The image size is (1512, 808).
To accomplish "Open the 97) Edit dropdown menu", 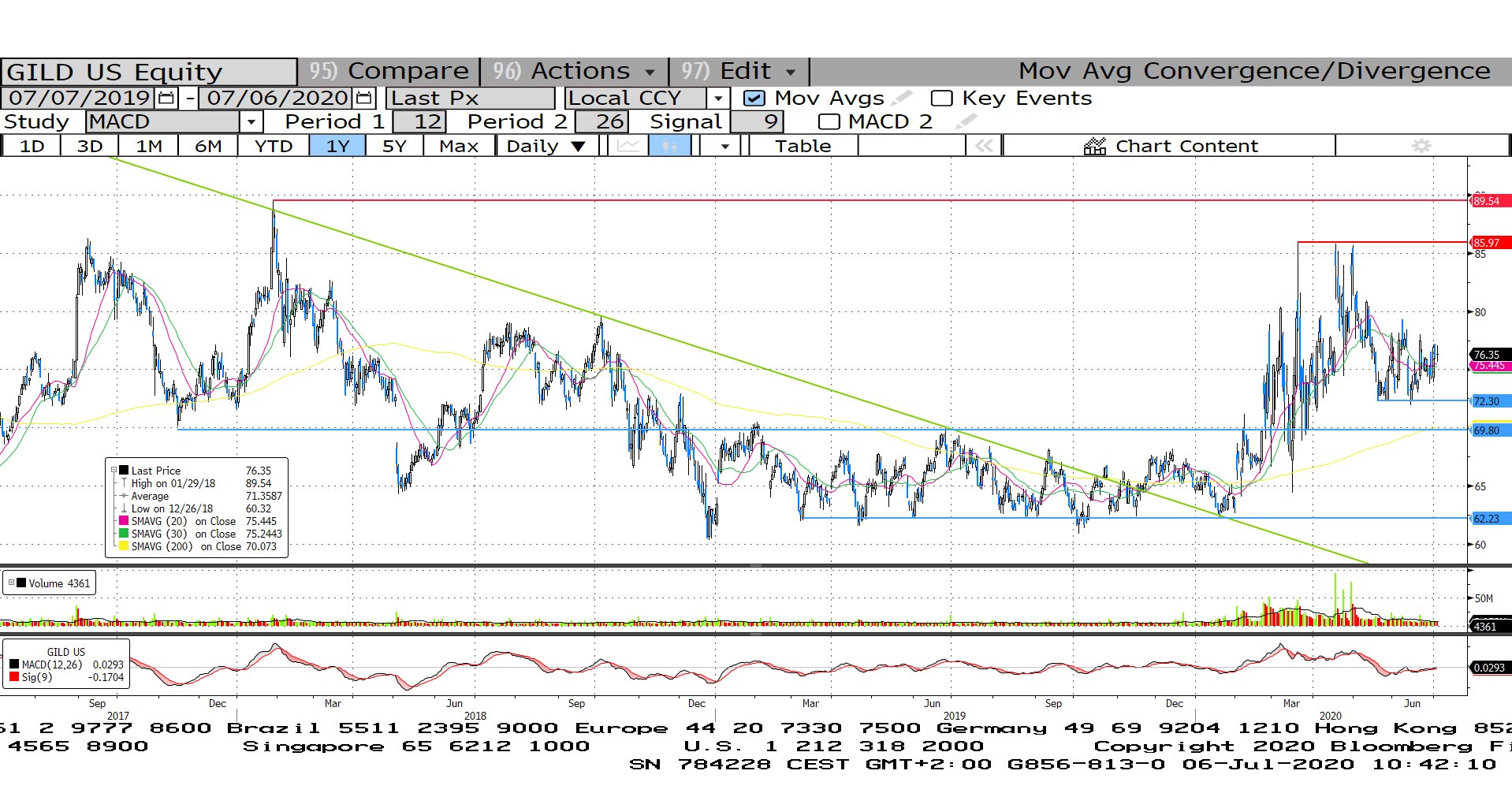I will point(739,71).
